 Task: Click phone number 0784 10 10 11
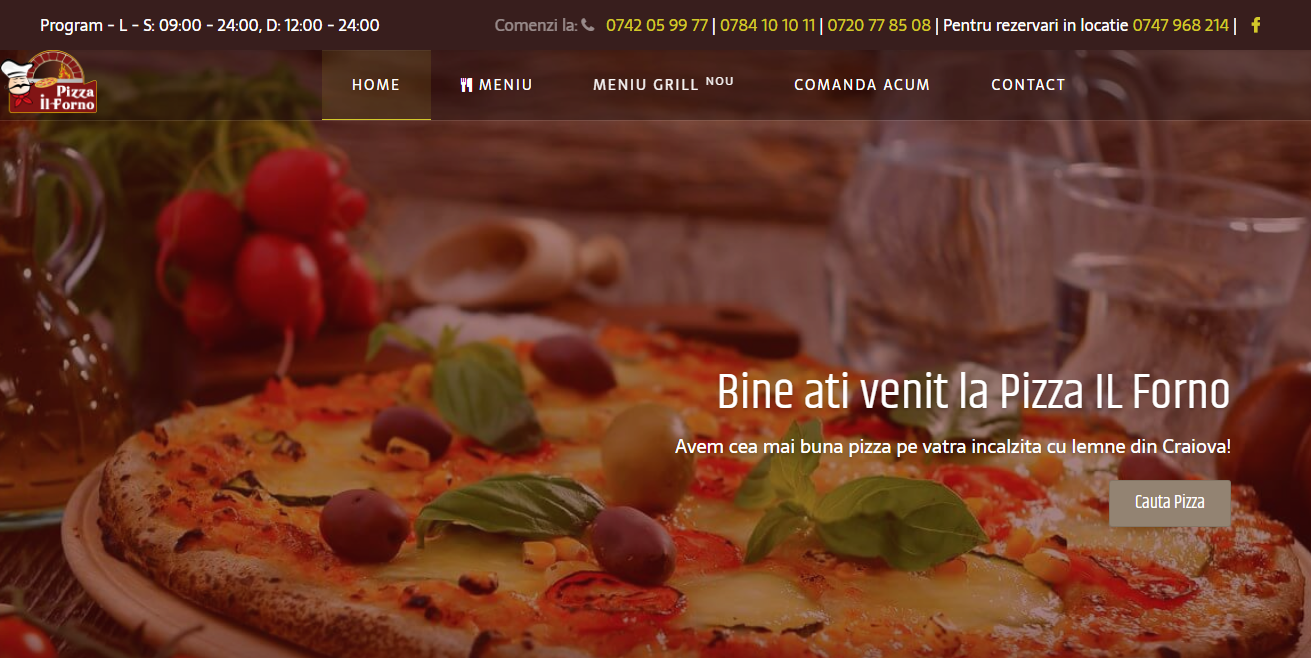[767, 25]
